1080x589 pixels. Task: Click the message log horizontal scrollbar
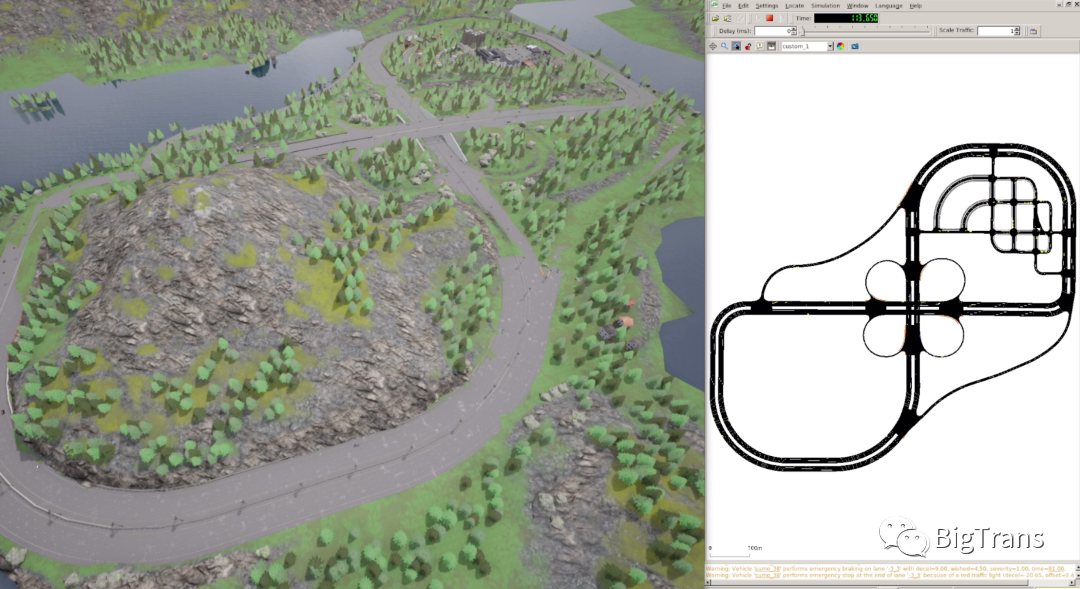[x=868, y=583]
